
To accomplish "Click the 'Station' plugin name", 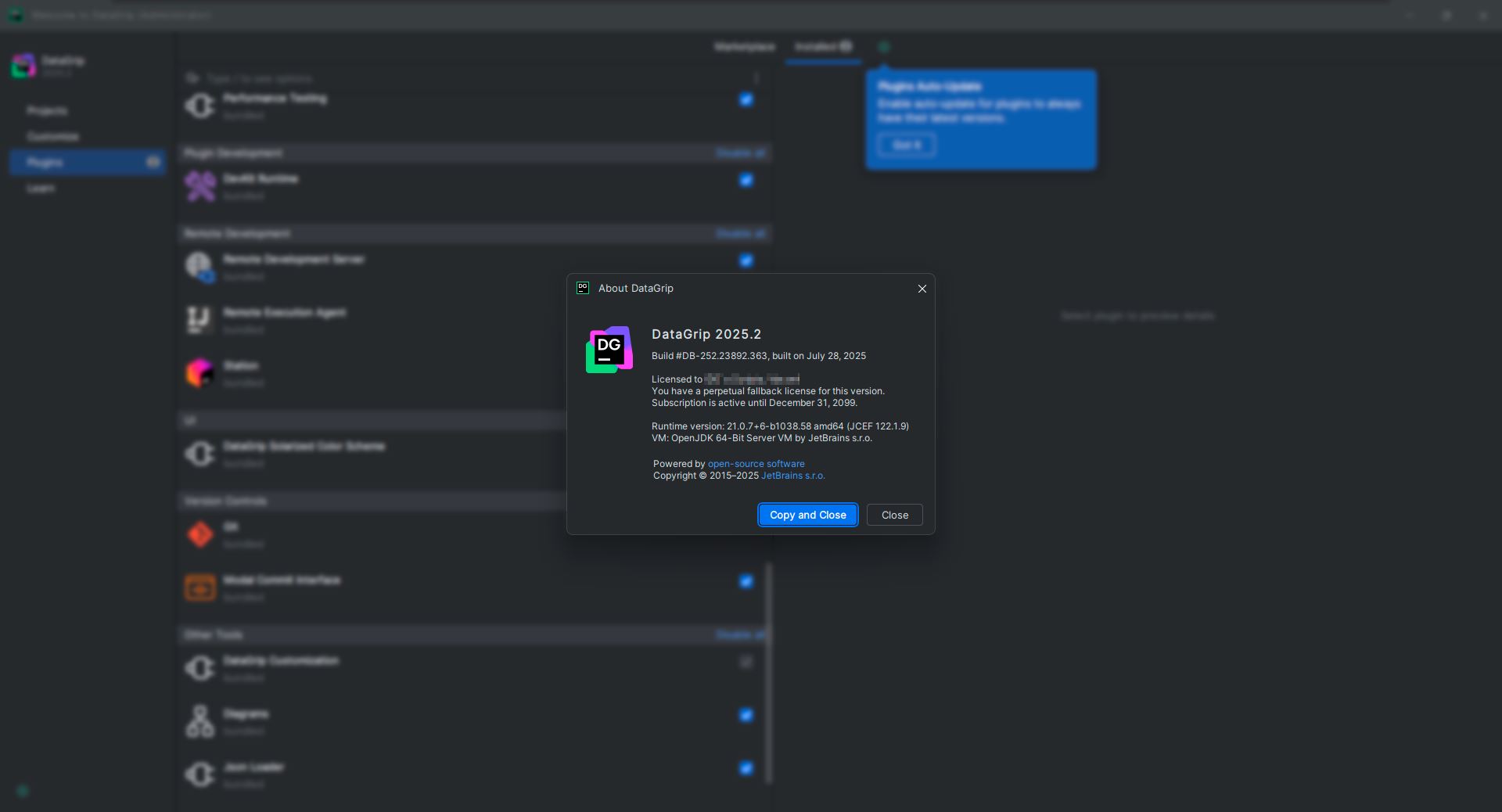I will (241, 365).
